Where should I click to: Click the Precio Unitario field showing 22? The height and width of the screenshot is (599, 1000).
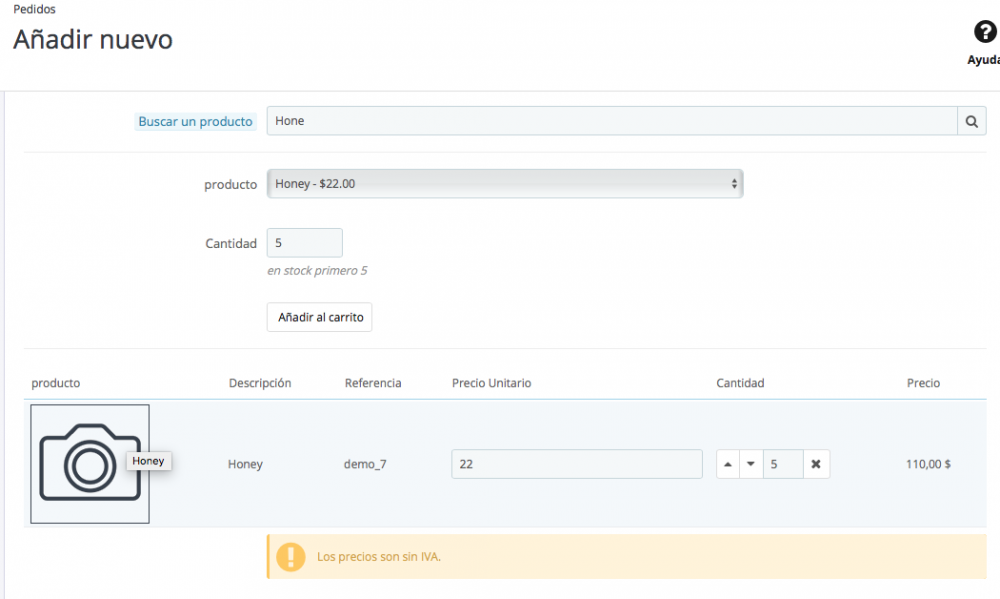point(576,464)
